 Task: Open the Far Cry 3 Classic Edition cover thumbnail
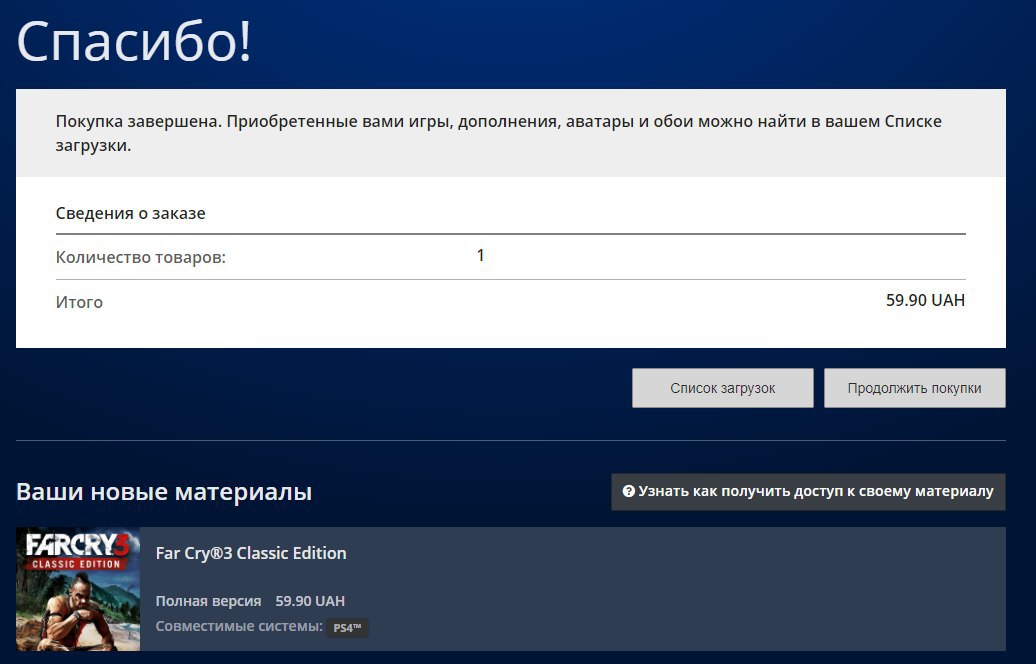click(78, 589)
